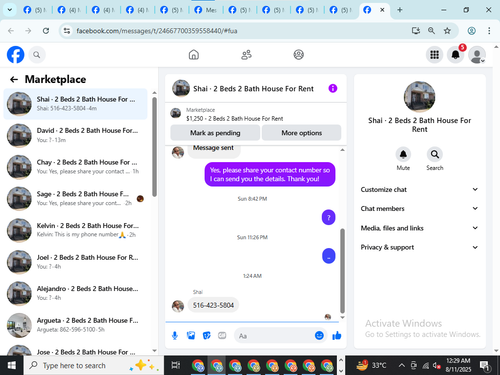Open the David conversation in the list
This screenshot has height=375, width=500.
pos(75,135)
